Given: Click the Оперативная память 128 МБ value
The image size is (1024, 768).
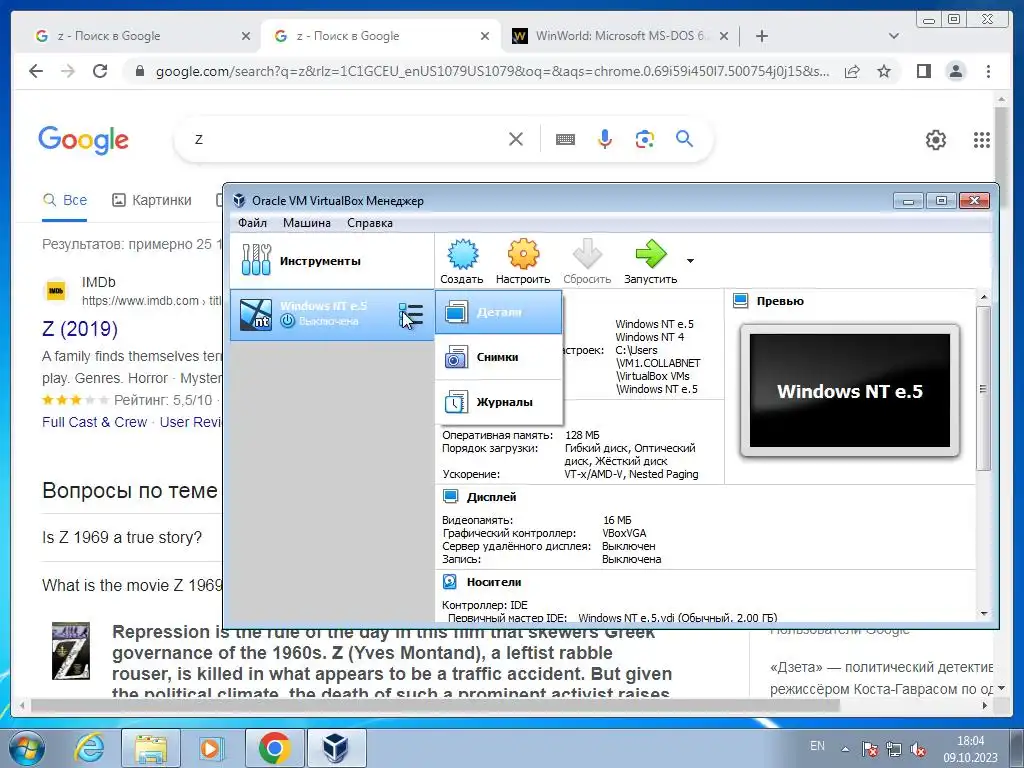Looking at the screenshot, I should [x=582, y=435].
